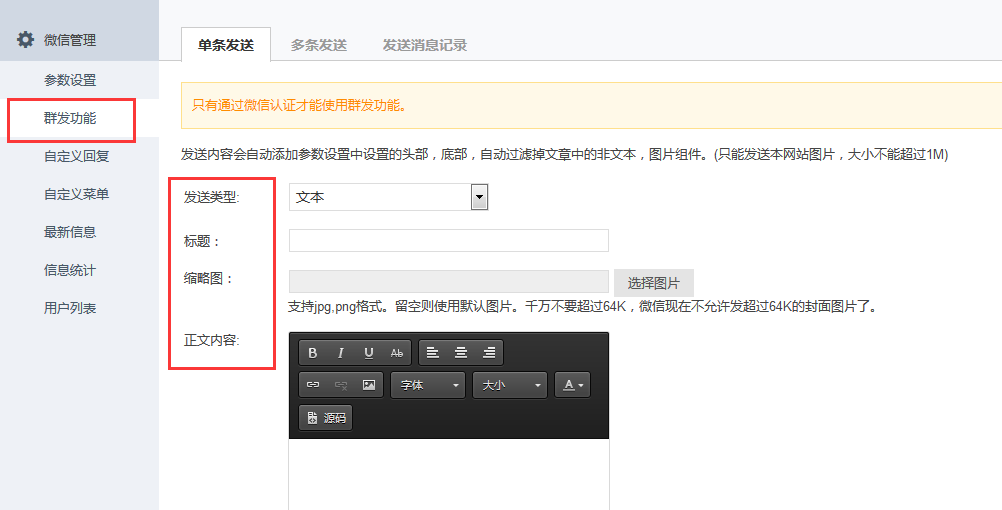Image resolution: width=1002 pixels, height=510 pixels.
Task: Click the 发送内容会自动添加 description text
Action: coord(565,155)
